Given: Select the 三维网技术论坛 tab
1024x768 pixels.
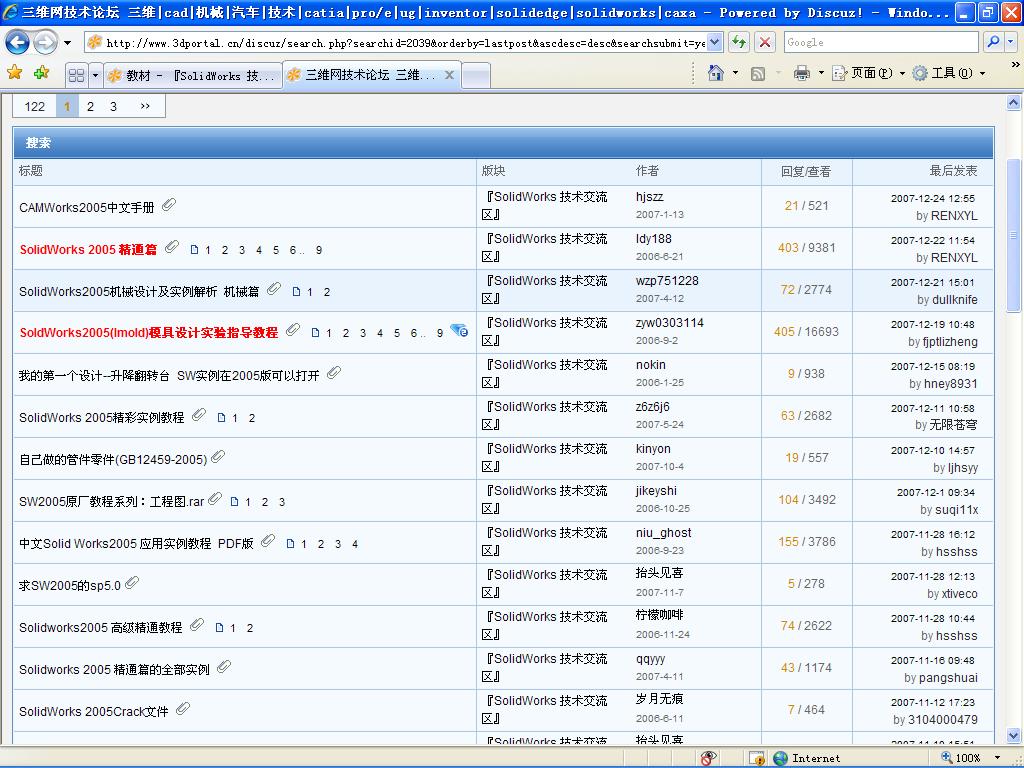Looking at the screenshot, I should click(x=363, y=75).
